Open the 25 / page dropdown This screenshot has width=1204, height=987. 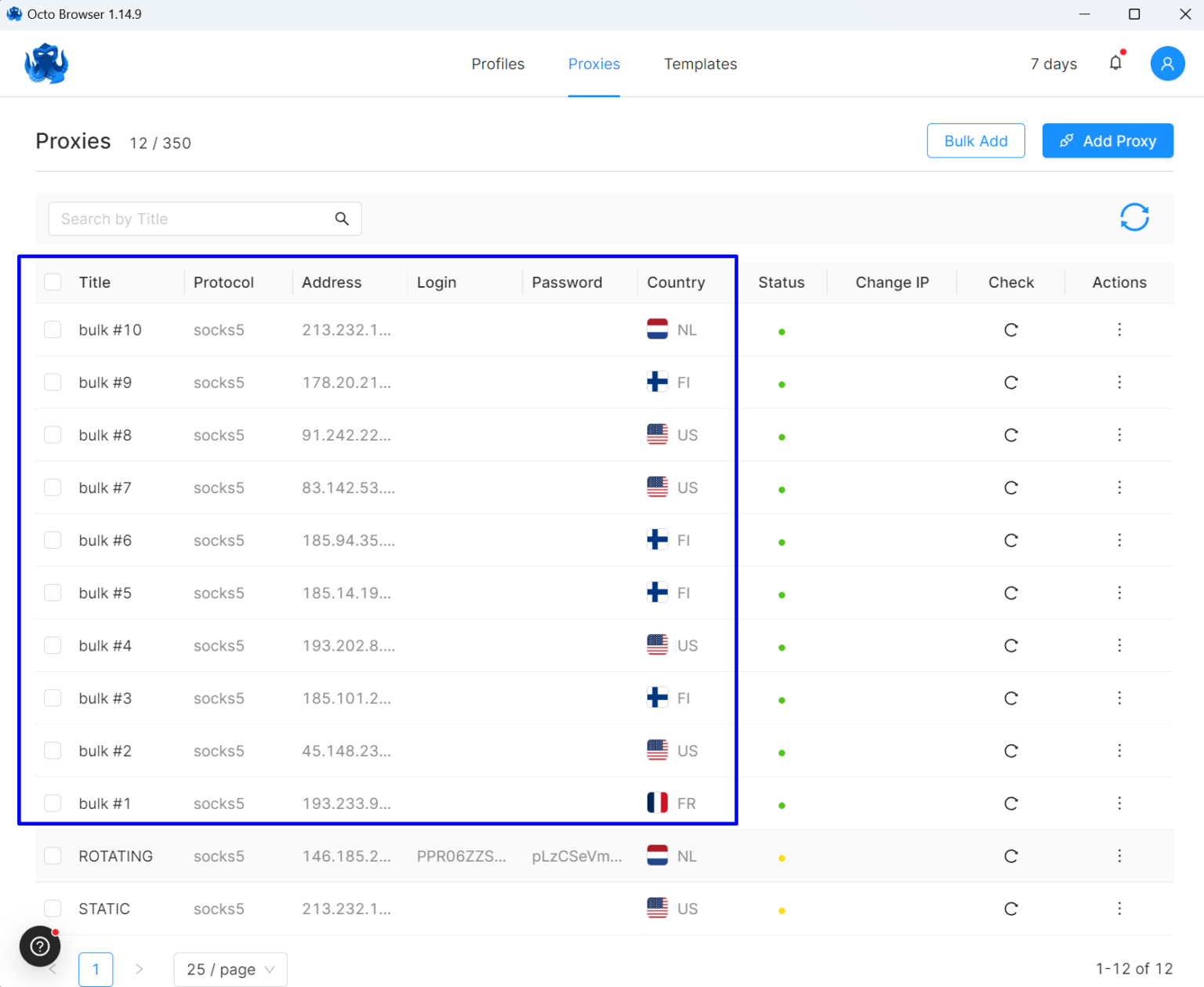(230, 969)
